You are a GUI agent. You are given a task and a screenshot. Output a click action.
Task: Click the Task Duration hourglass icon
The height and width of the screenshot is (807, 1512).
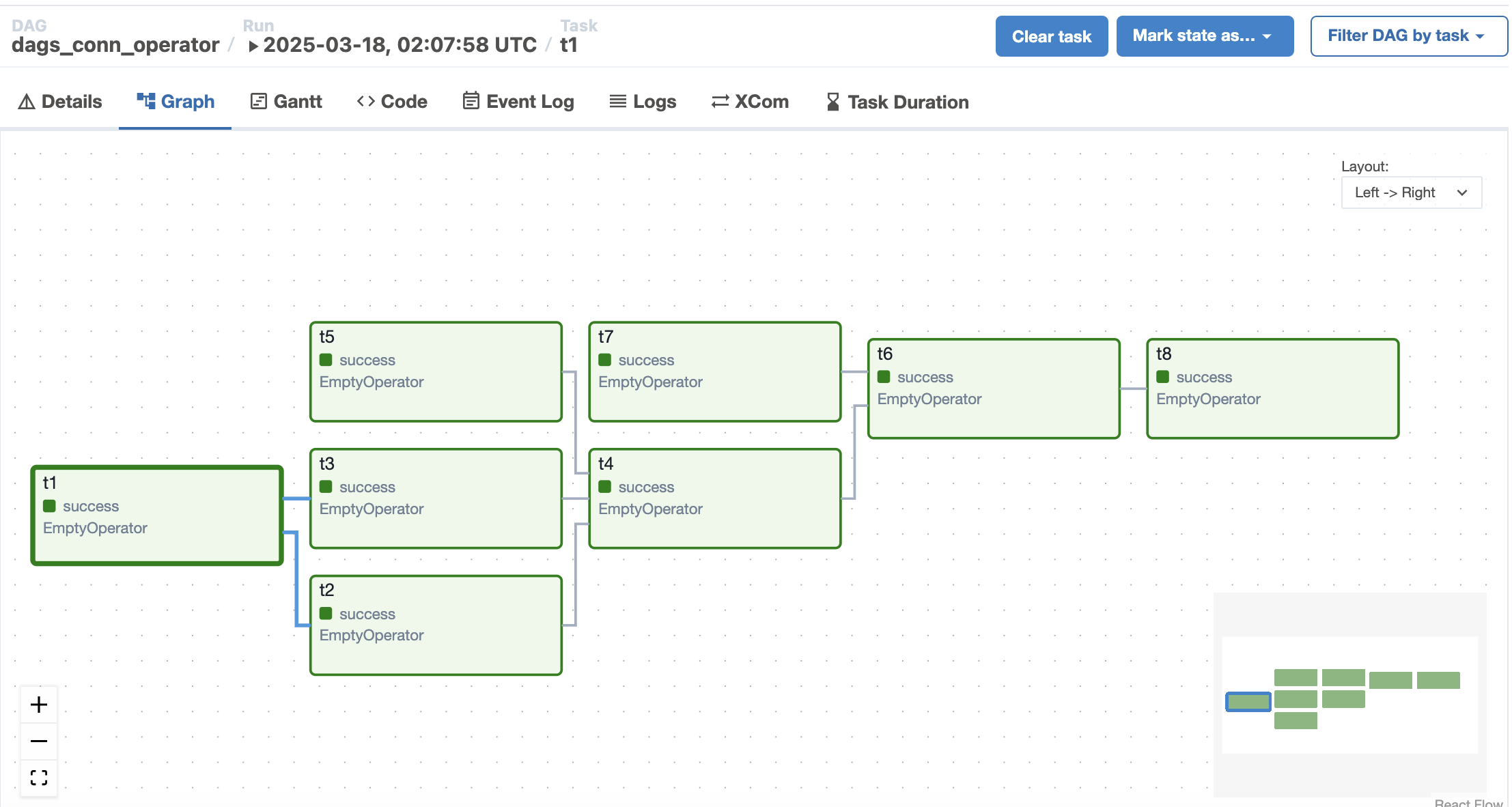[x=832, y=102]
